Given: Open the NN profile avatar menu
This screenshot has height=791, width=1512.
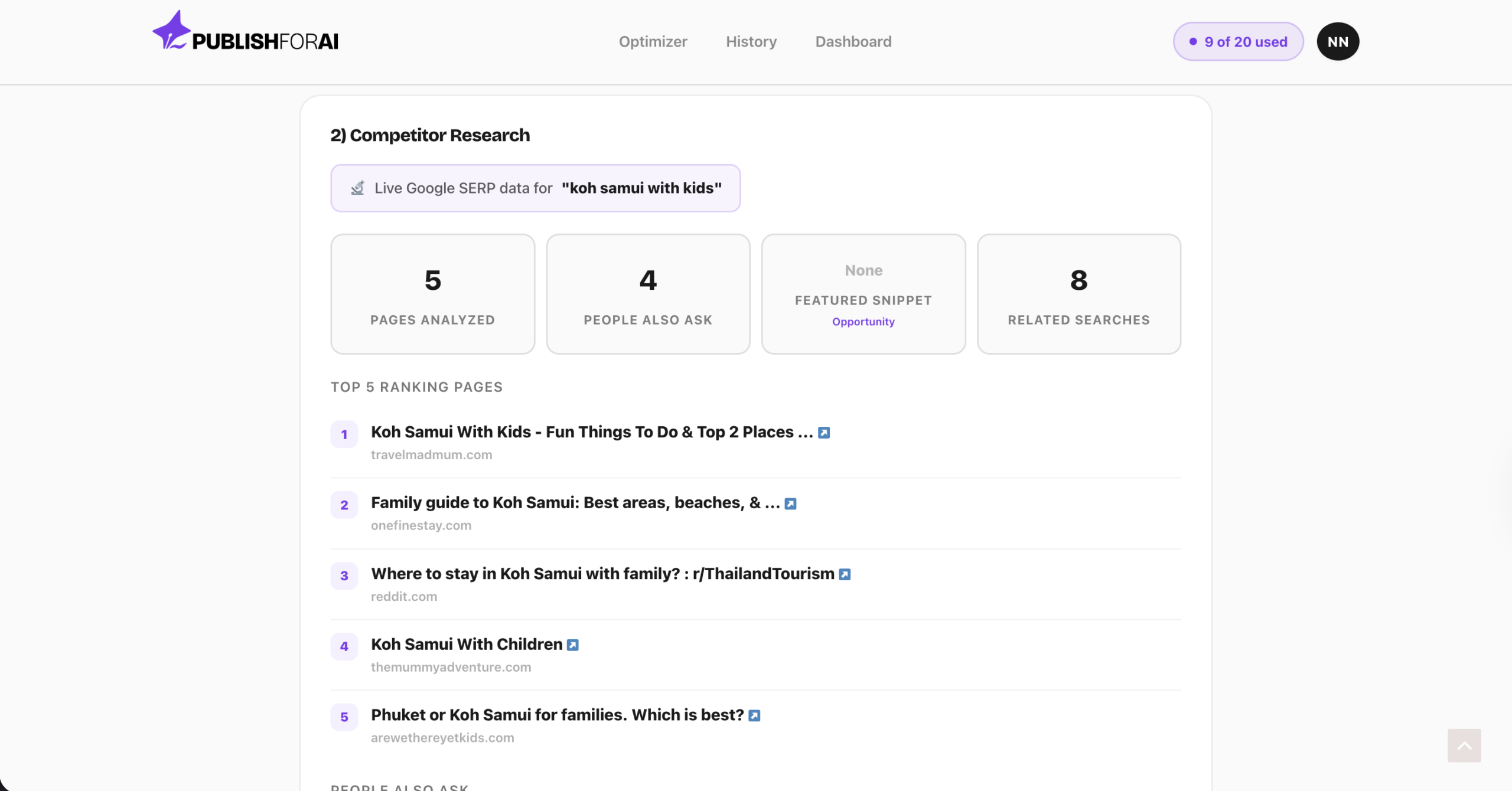Looking at the screenshot, I should click(1337, 41).
